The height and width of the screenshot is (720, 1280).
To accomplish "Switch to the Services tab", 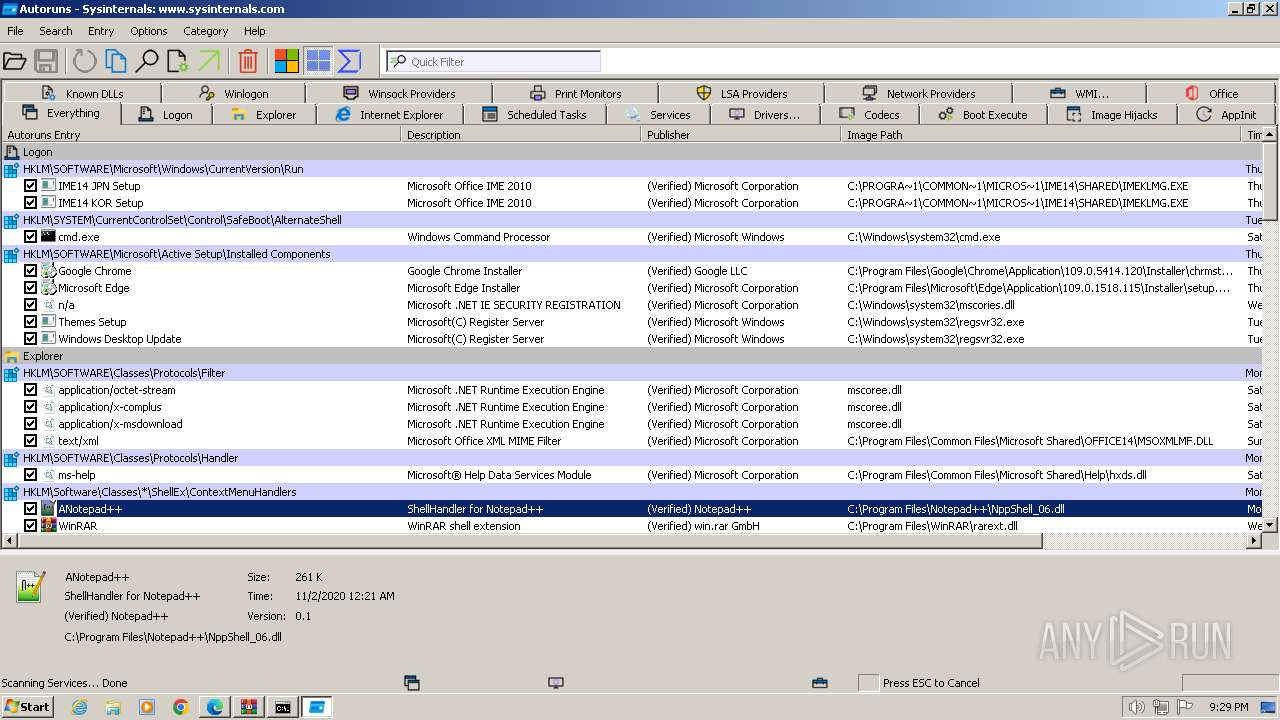I will pos(658,114).
